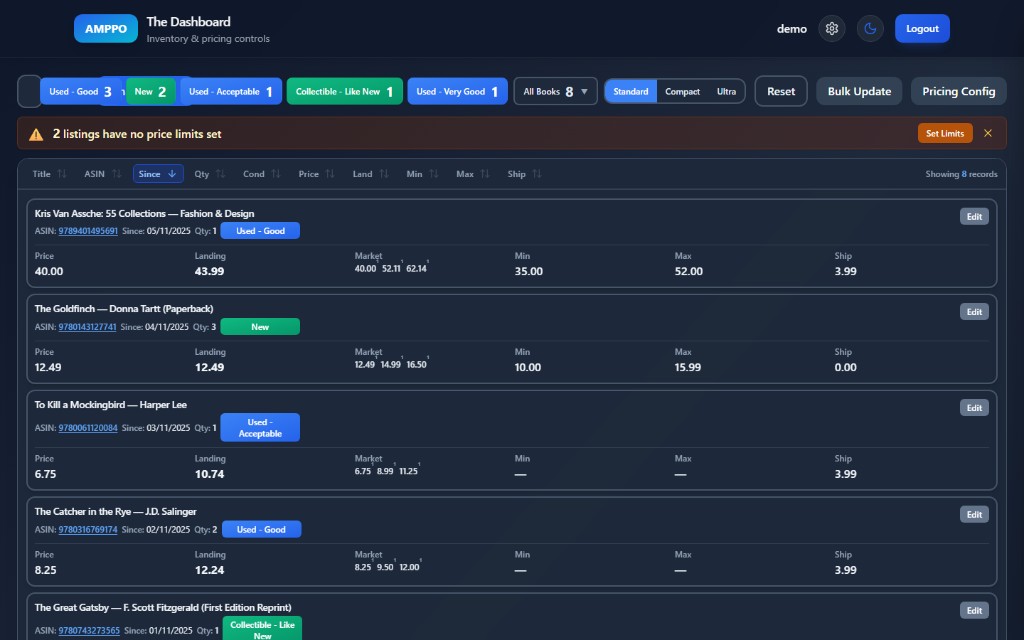Click the Set Limits button
The width and height of the screenshot is (1024, 640).
(x=945, y=133)
